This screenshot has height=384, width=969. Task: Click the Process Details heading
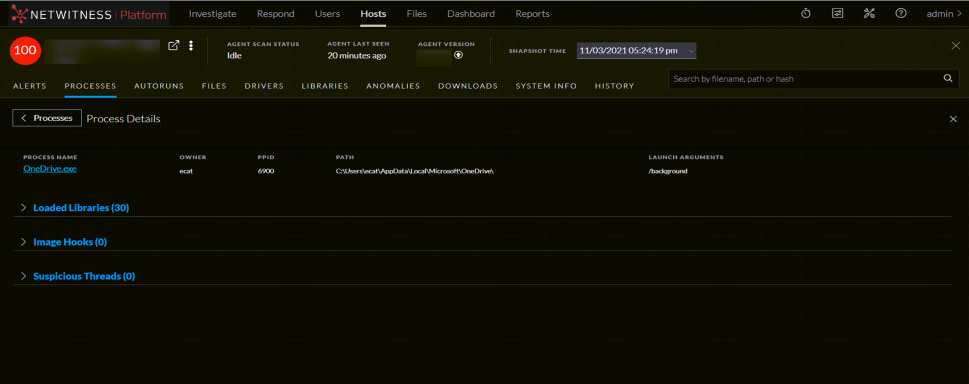point(124,119)
